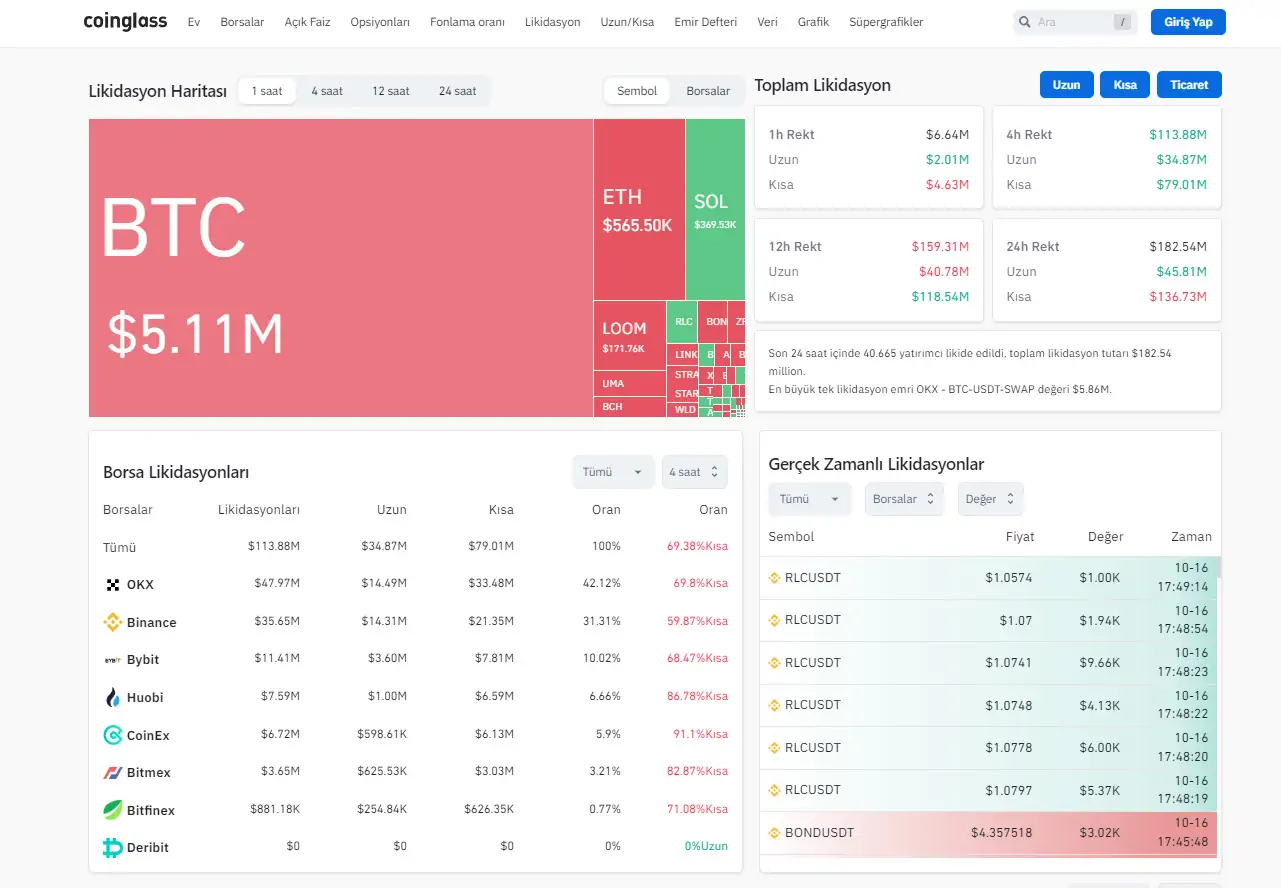This screenshot has width=1281, height=888.
Task: Open the Açık Faiz menu
Action: (x=307, y=22)
